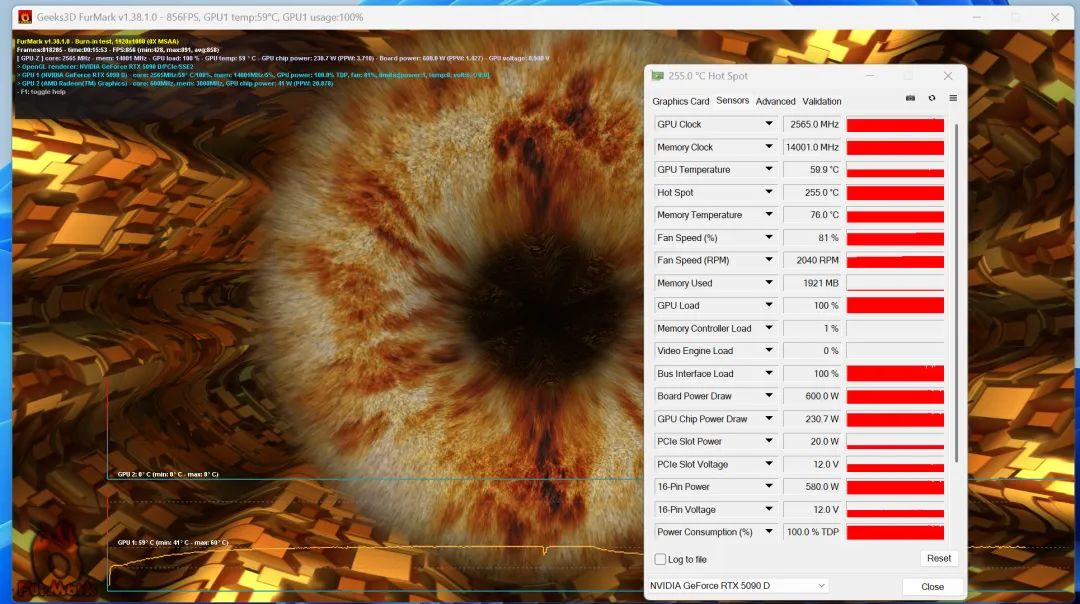The image size is (1080, 604).
Task: Close the FurMark window
Action: 1055,17
